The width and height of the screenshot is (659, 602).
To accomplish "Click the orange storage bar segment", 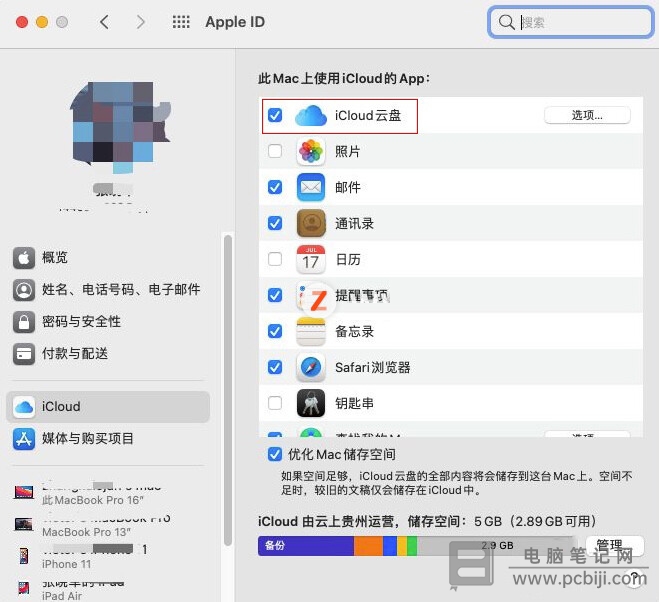I will pos(369,546).
